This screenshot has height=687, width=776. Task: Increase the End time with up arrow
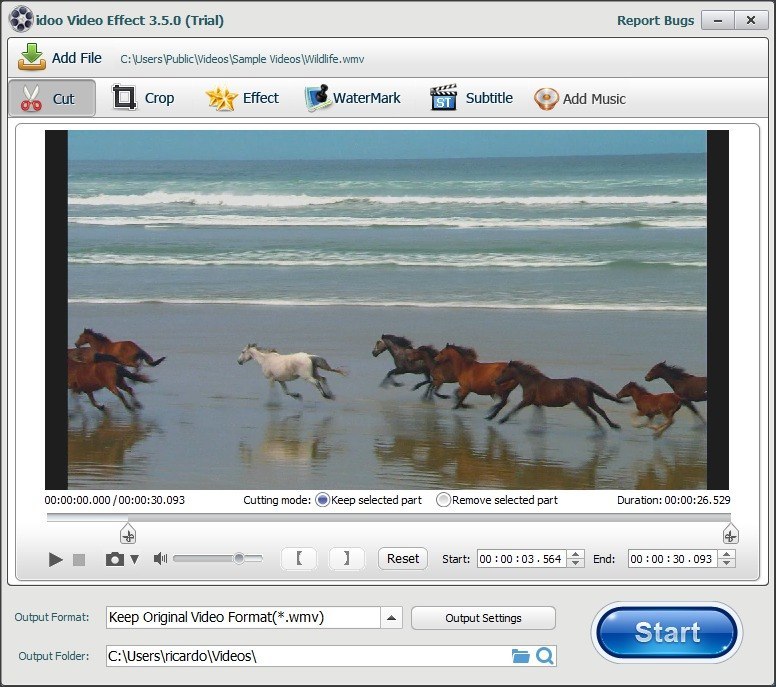(x=727, y=554)
